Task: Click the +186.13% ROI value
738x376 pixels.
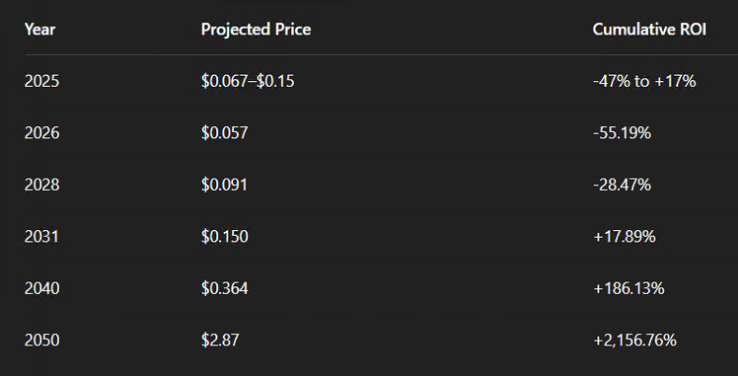Action: [629, 288]
